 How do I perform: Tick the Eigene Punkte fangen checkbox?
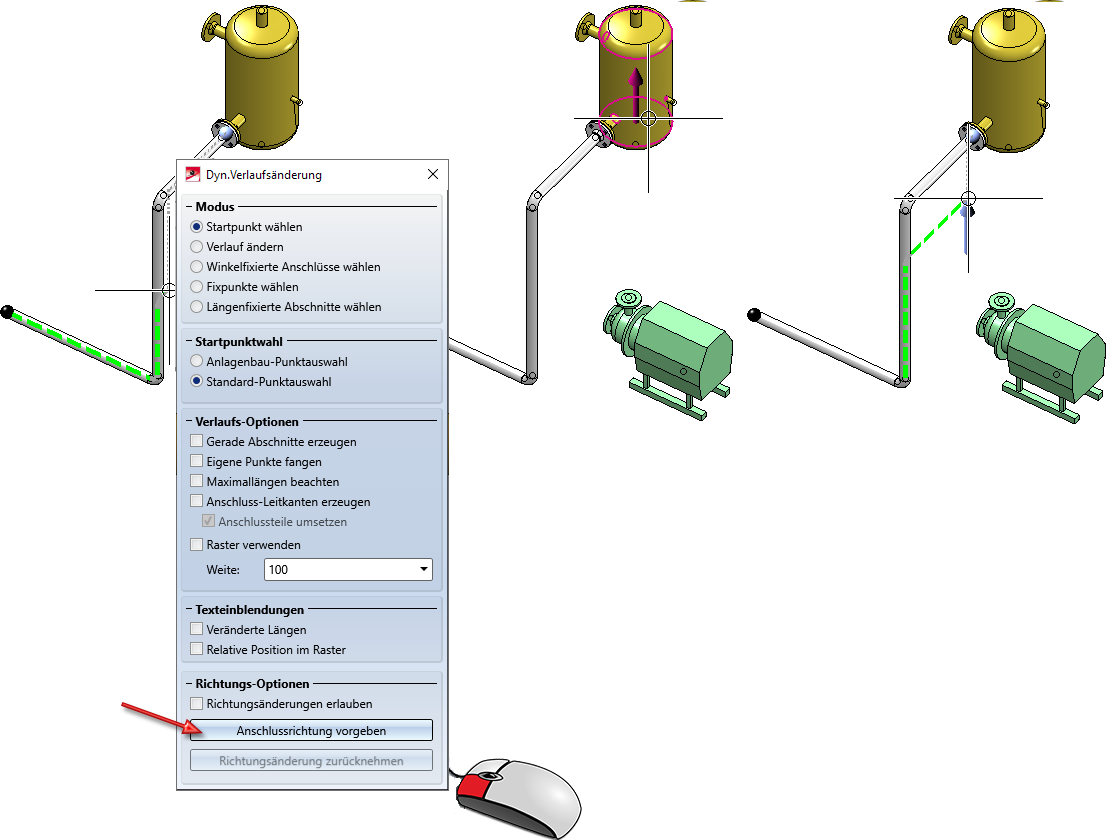coord(197,461)
